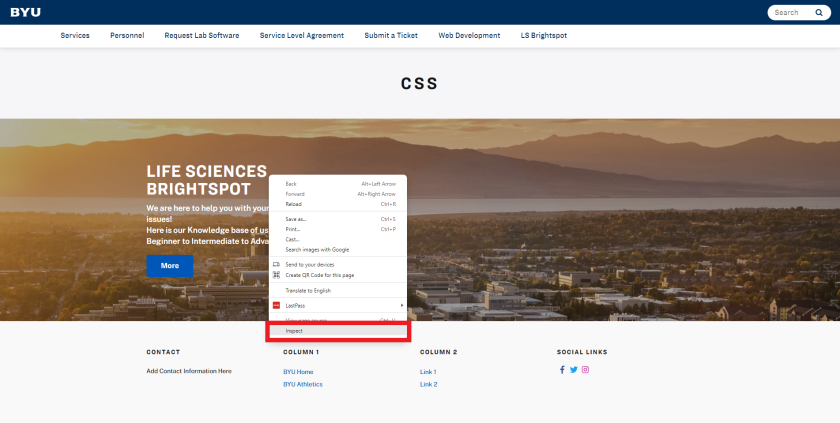Open the Services navigation item
The height and width of the screenshot is (423, 840).
[75, 35]
